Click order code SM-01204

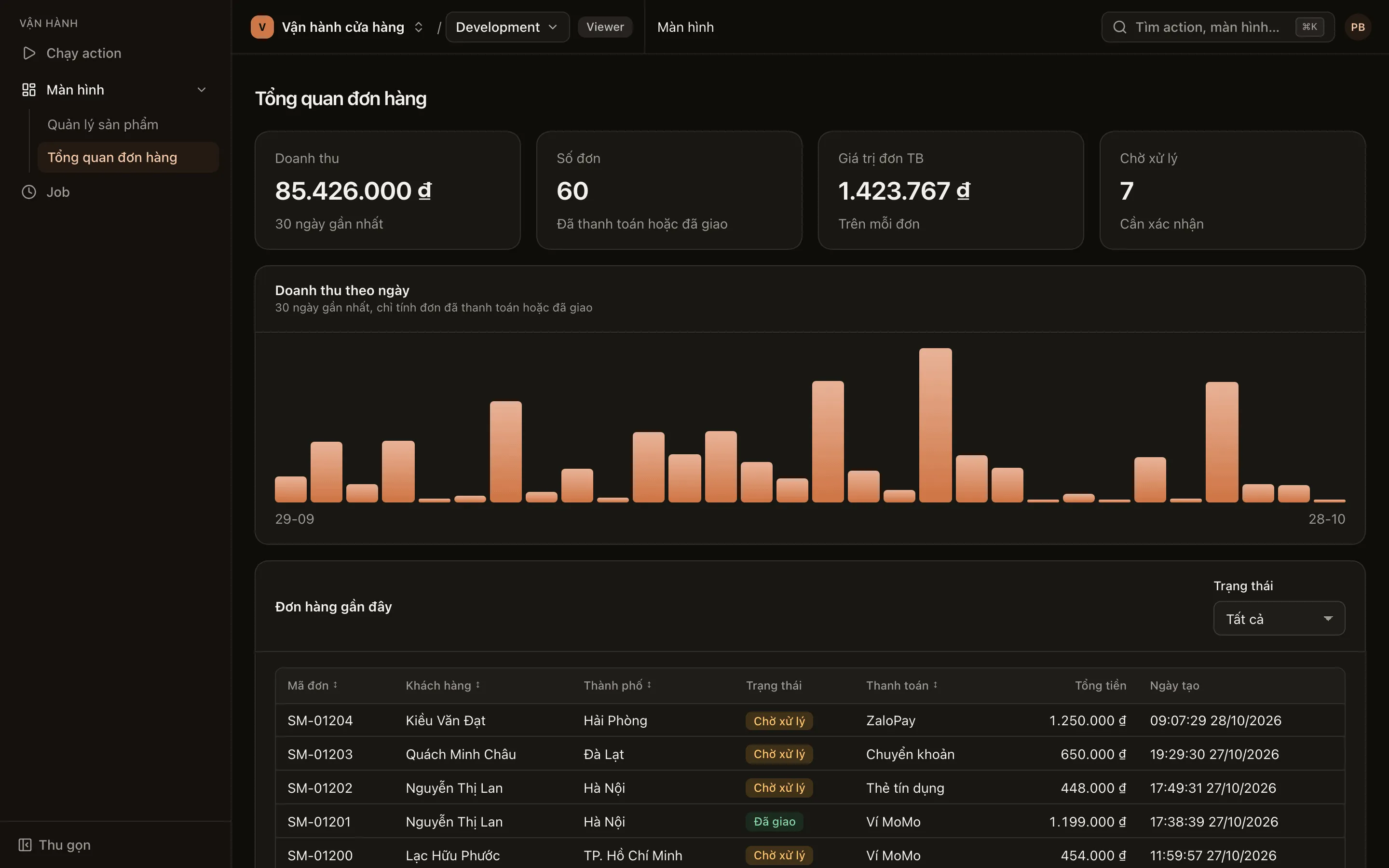pos(320,720)
